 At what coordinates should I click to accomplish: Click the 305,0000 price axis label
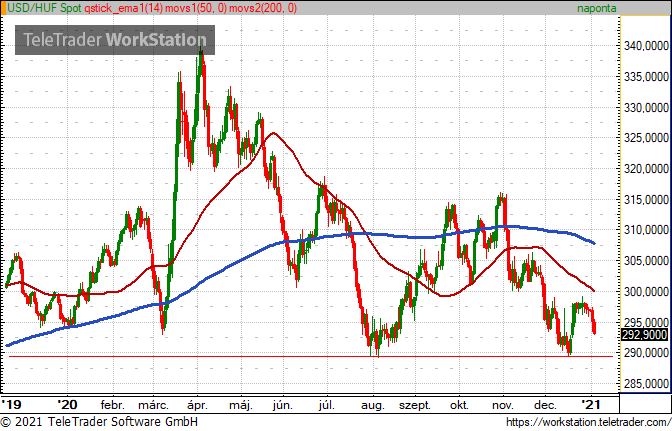(x=646, y=260)
